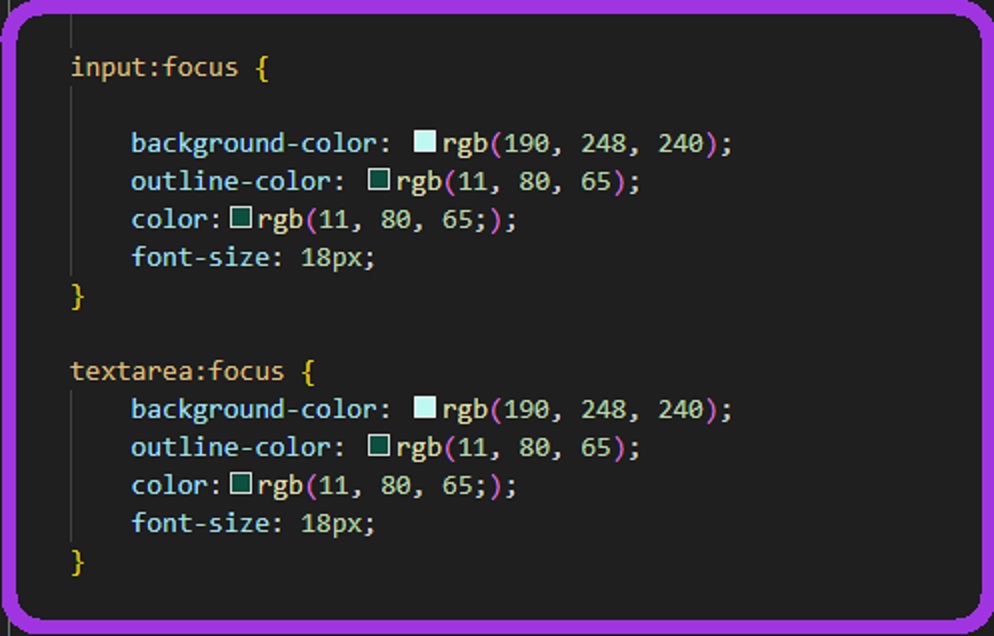Click the light-teal swatch under input:focus background-color
The width and height of the screenshot is (994, 636).
tap(424, 142)
